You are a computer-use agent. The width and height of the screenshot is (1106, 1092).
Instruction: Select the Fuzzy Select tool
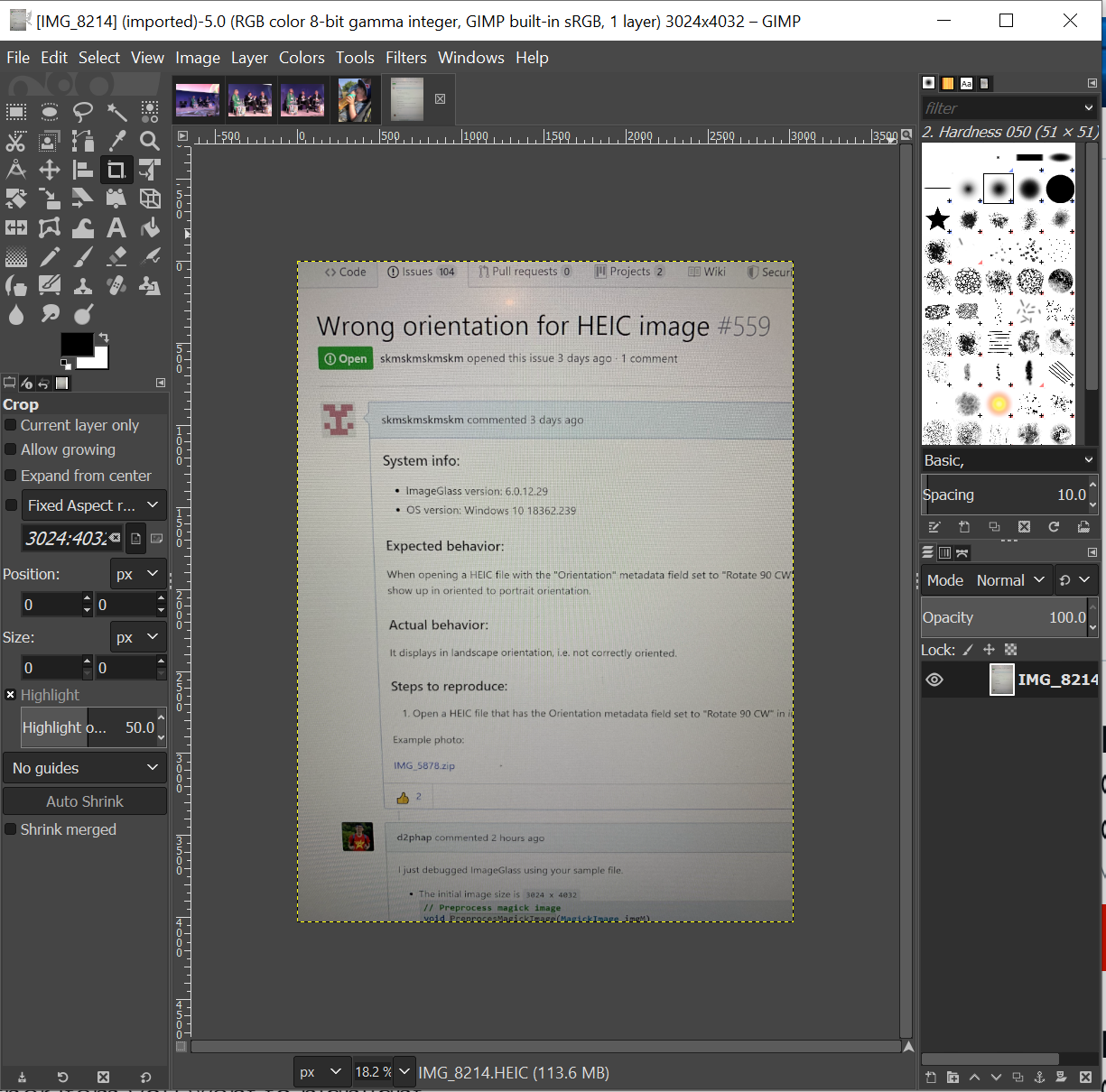(x=116, y=112)
